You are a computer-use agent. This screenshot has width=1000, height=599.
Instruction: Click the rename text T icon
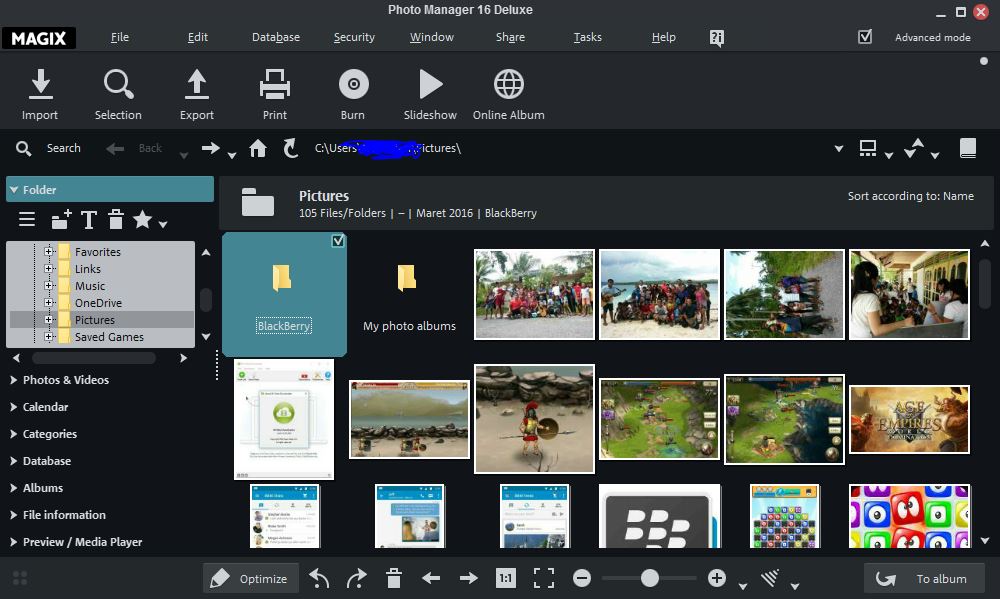(89, 219)
